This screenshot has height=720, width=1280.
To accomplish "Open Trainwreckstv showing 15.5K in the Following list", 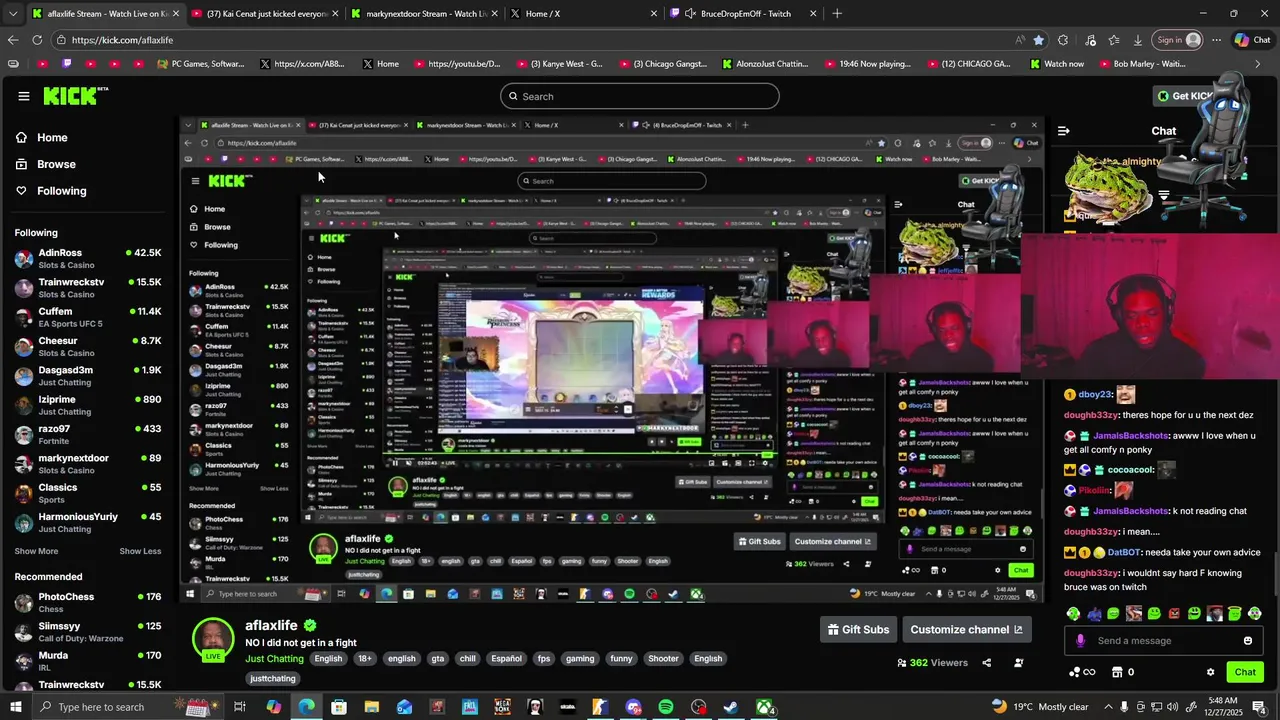I will 88,288.
